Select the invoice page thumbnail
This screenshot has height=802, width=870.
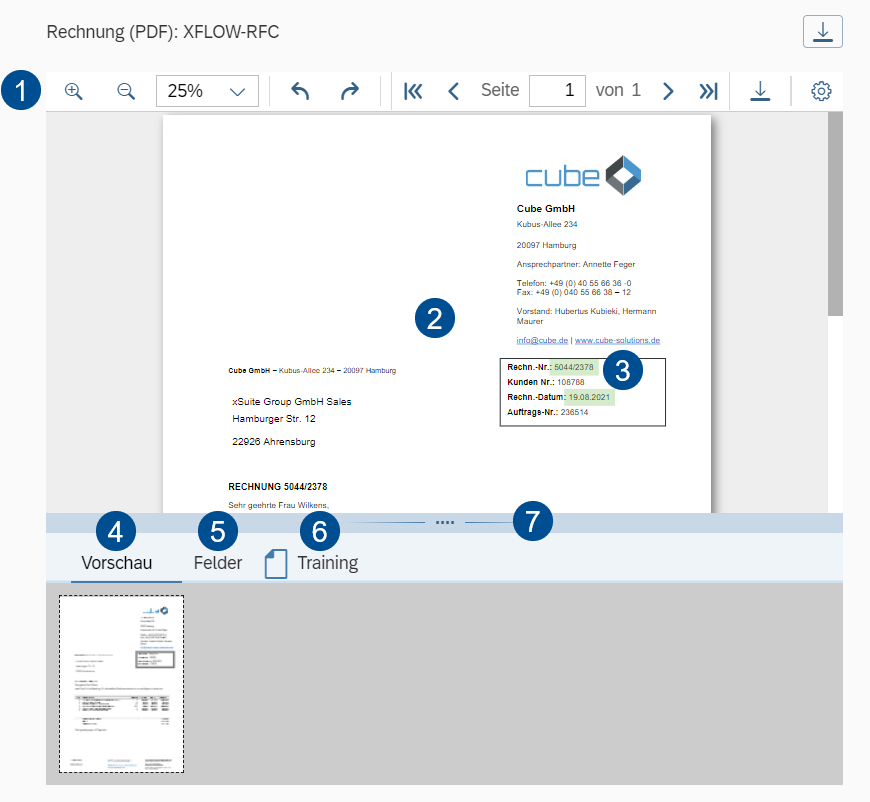pos(121,684)
